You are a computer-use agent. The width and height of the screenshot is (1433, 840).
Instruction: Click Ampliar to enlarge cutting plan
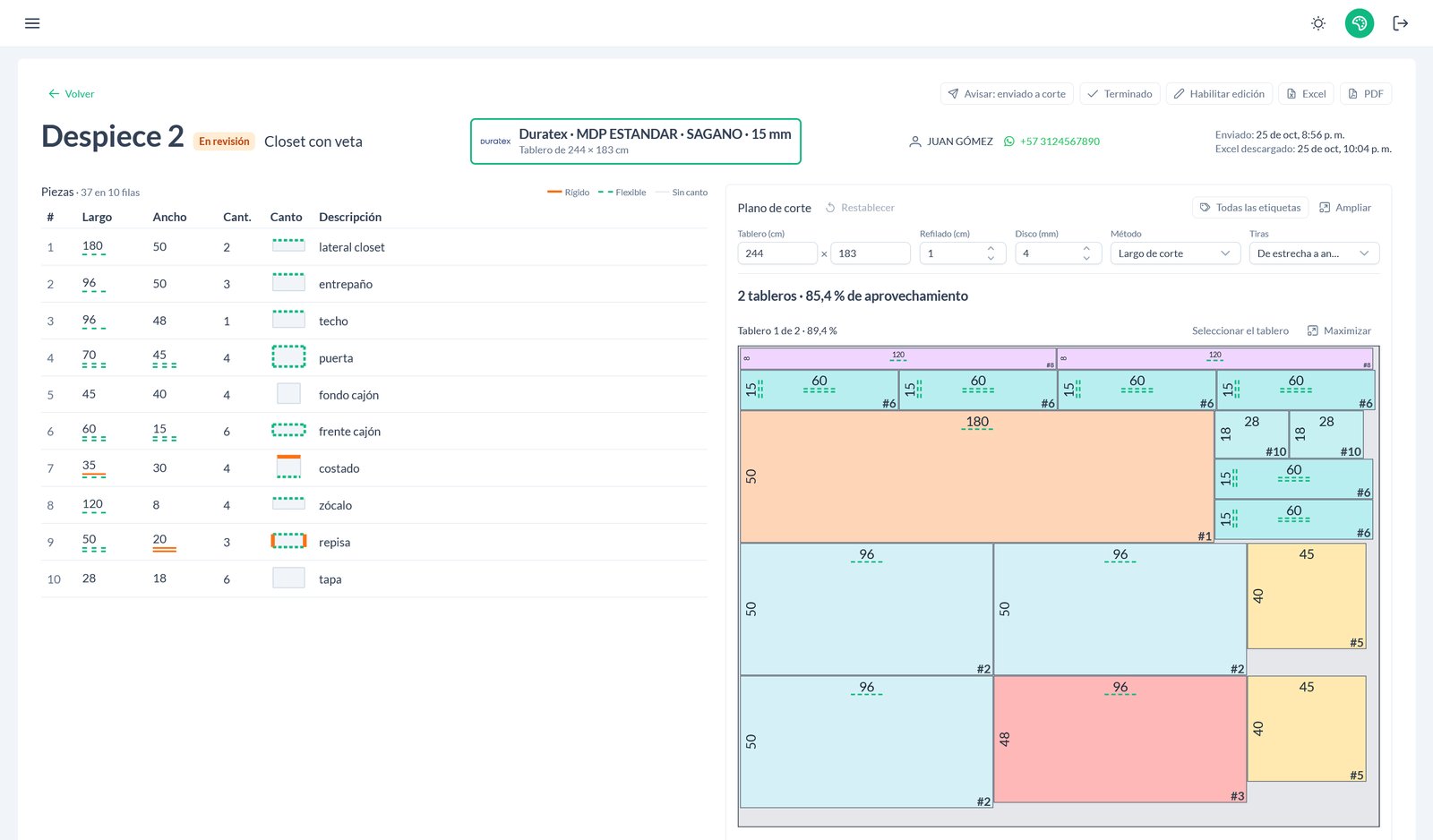[1345, 208]
